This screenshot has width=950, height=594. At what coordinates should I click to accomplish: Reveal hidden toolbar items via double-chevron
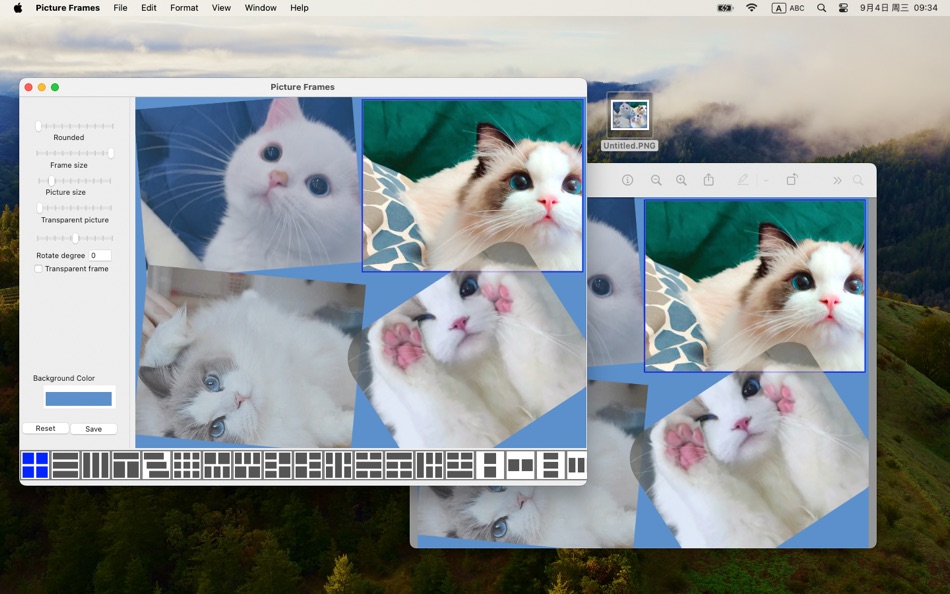(837, 180)
